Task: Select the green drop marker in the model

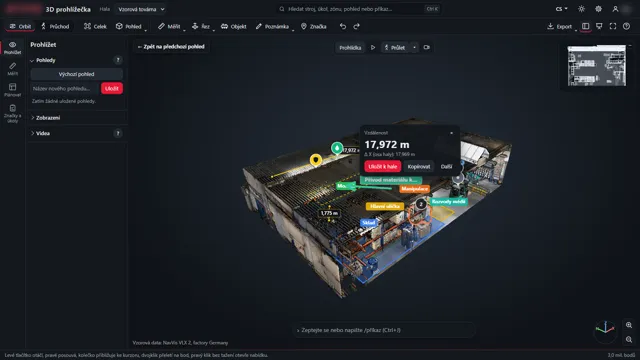Action: pos(337,148)
